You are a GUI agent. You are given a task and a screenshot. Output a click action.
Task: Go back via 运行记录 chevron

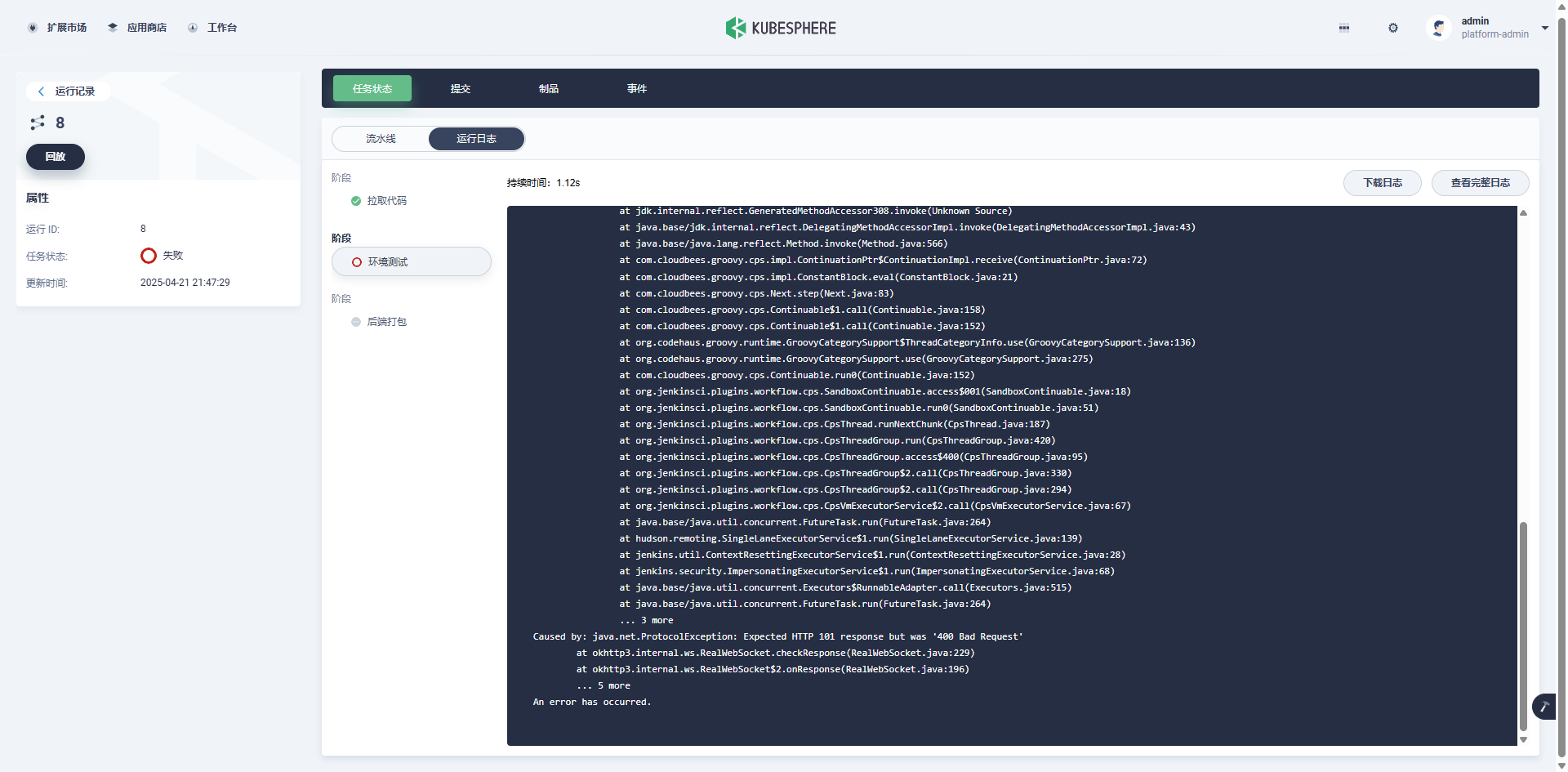42,91
